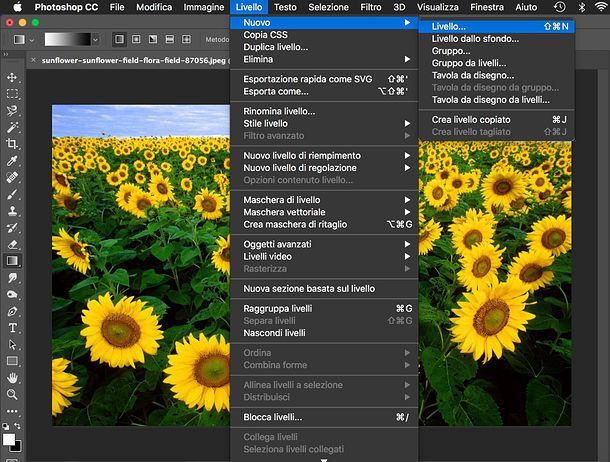Select the Rectangular Marquee tool
This screenshot has height=462, width=610.
(x=12, y=94)
